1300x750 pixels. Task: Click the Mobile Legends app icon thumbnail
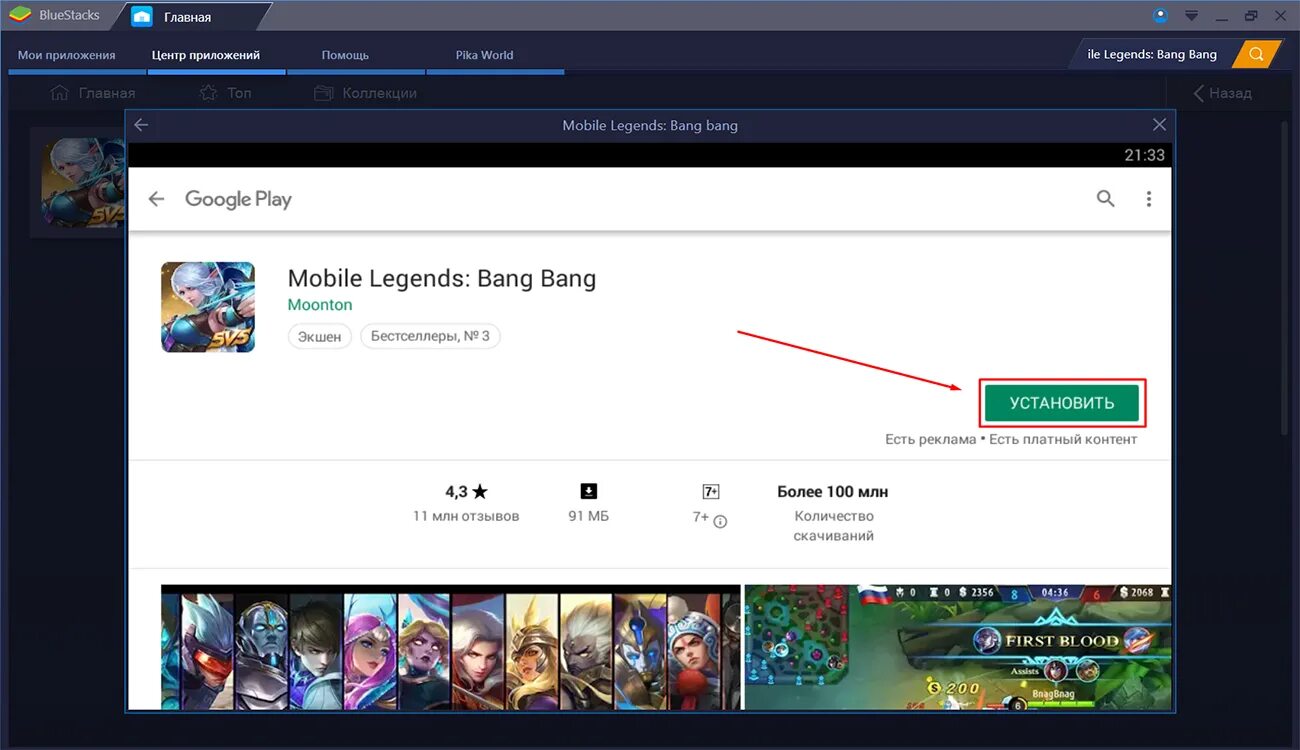tap(207, 306)
